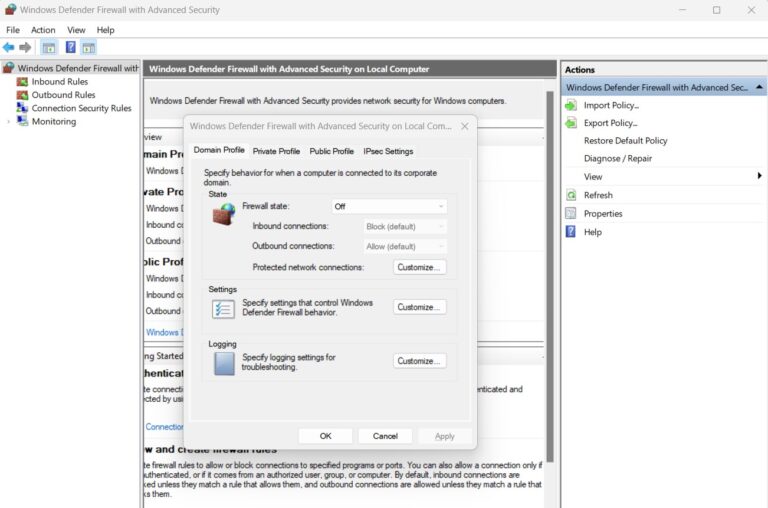Expand the Monitoring tree node
This screenshot has height=508, width=768.
[8, 121]
